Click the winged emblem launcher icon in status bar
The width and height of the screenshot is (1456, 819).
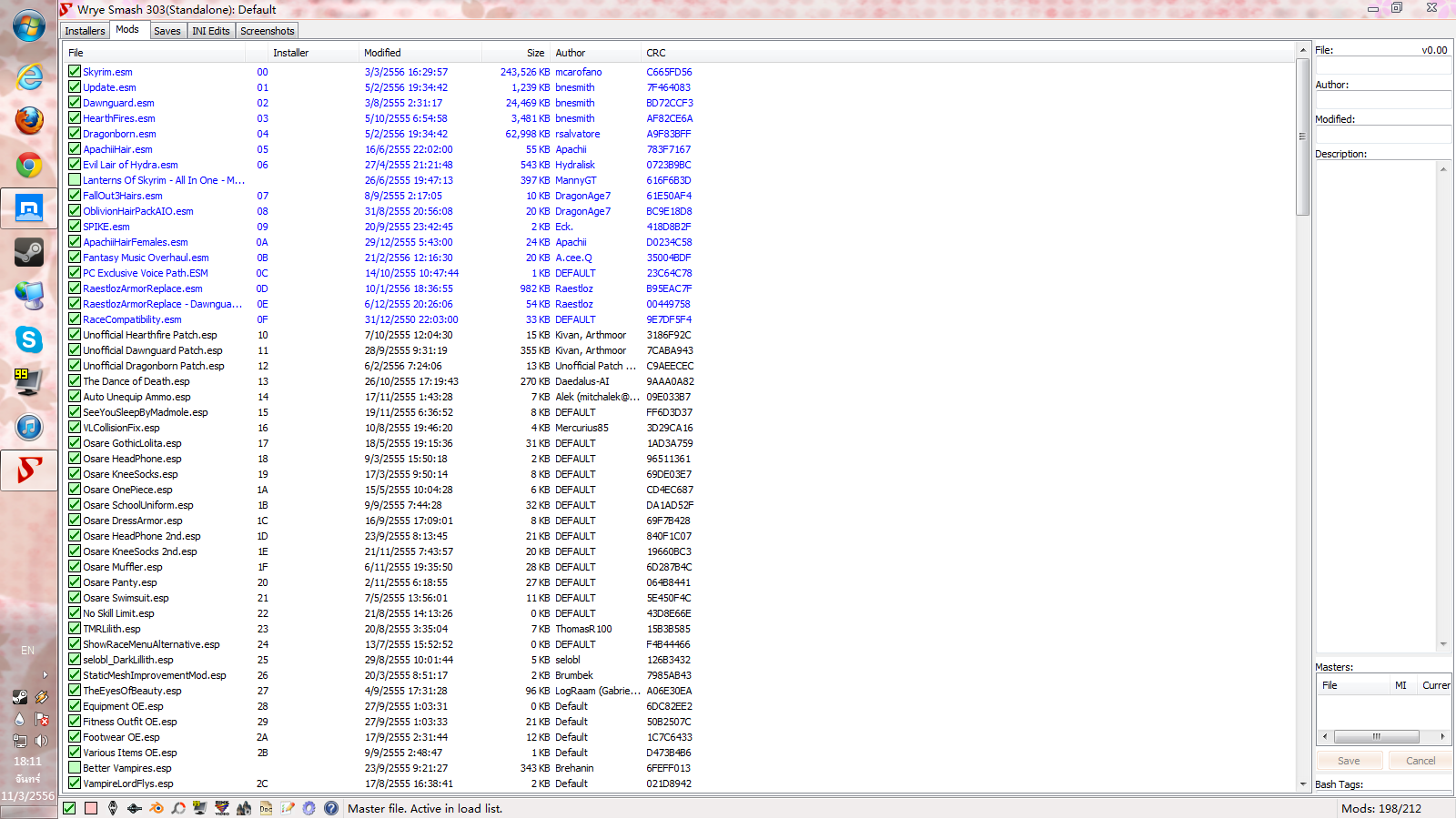click(x=135, y=808)
